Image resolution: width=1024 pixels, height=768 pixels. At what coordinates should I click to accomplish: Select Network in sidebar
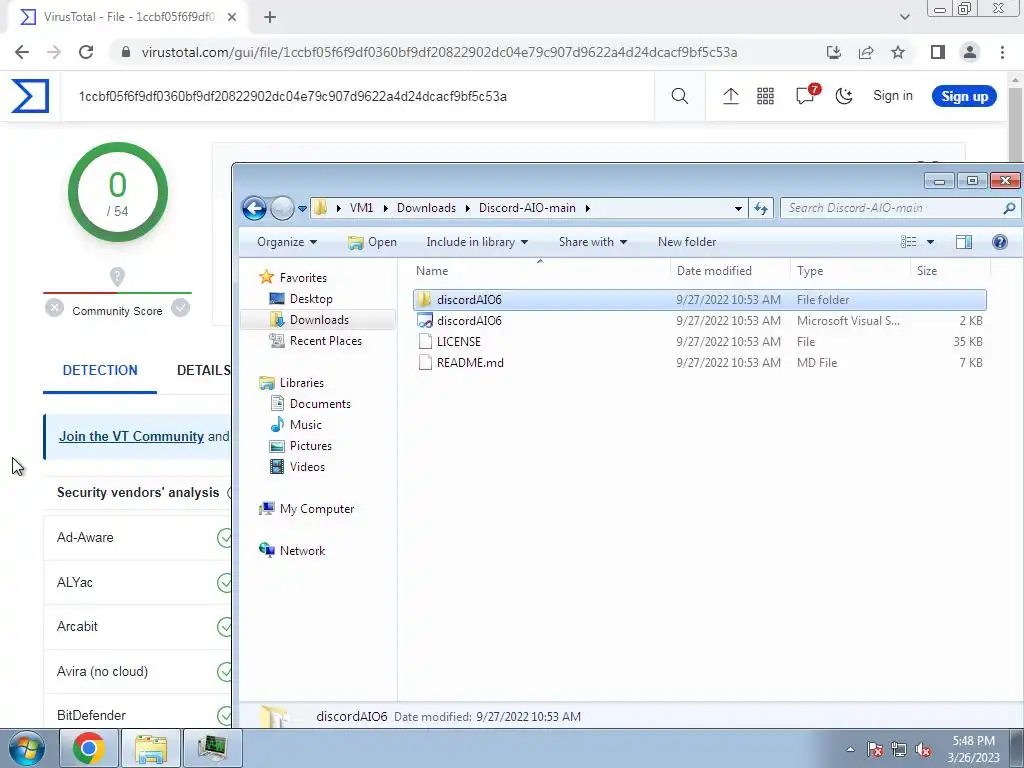coord(302,551)
